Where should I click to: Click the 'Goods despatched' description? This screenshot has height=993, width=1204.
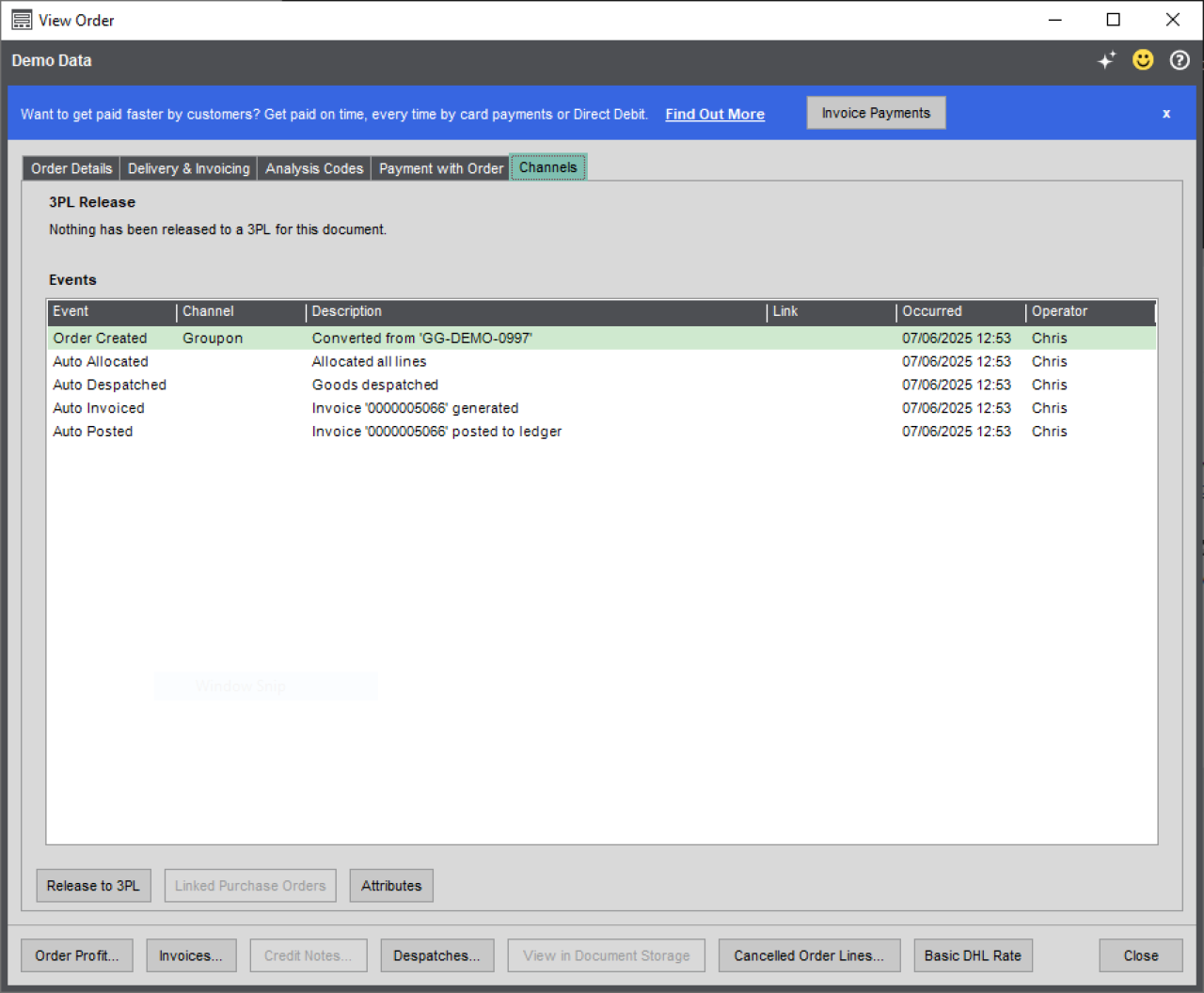point(375,386)
